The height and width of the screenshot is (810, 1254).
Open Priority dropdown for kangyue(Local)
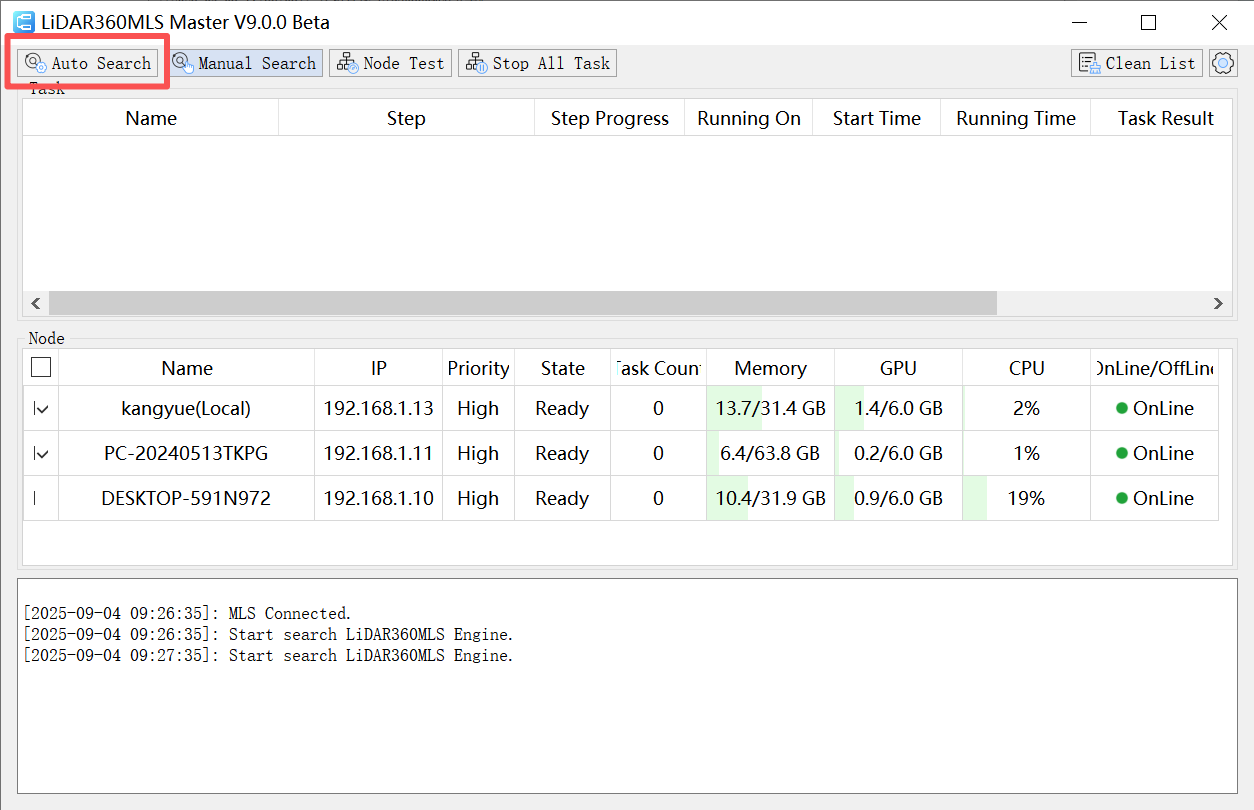tap(478, 408)
